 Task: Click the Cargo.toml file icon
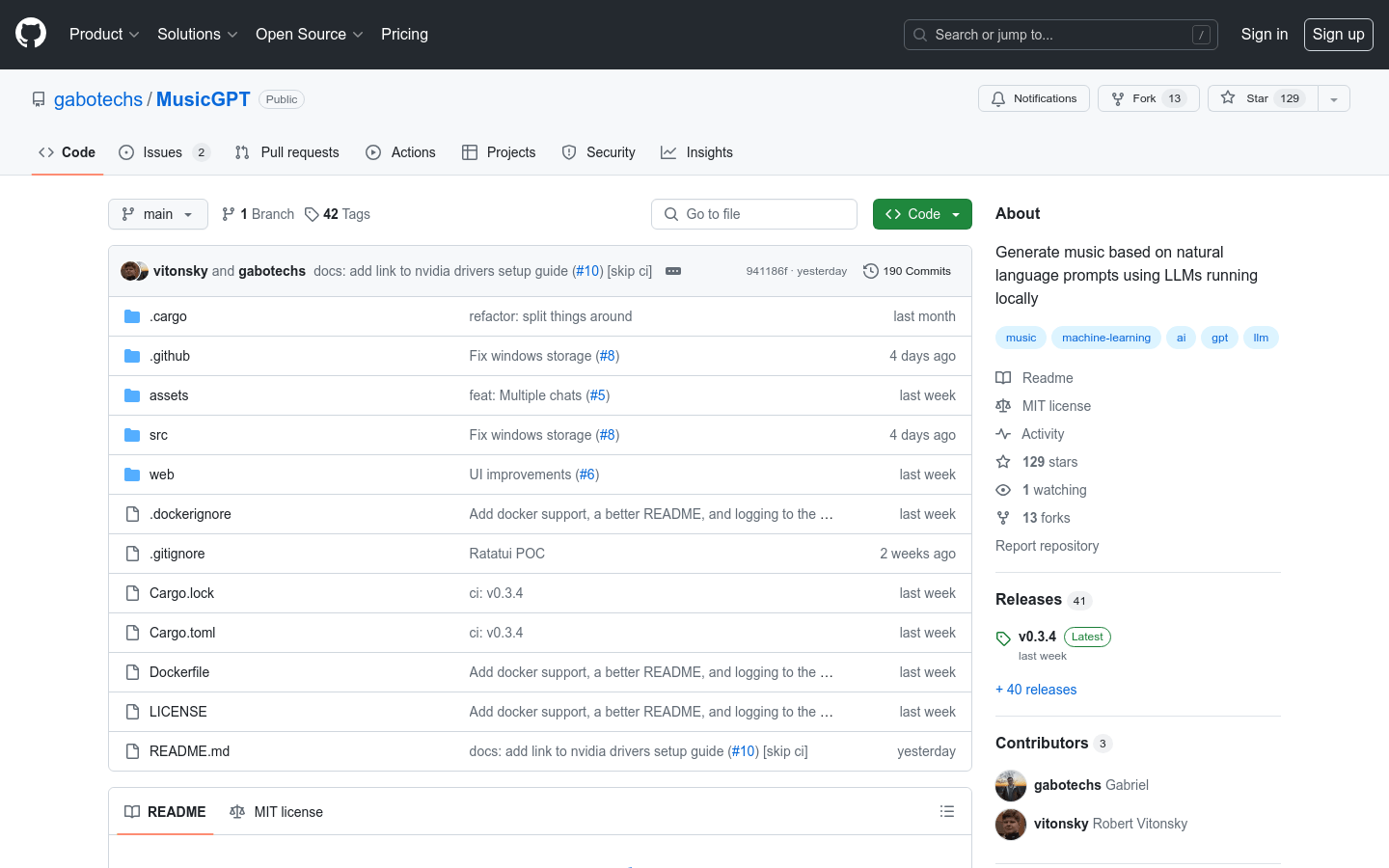[132, 633]
